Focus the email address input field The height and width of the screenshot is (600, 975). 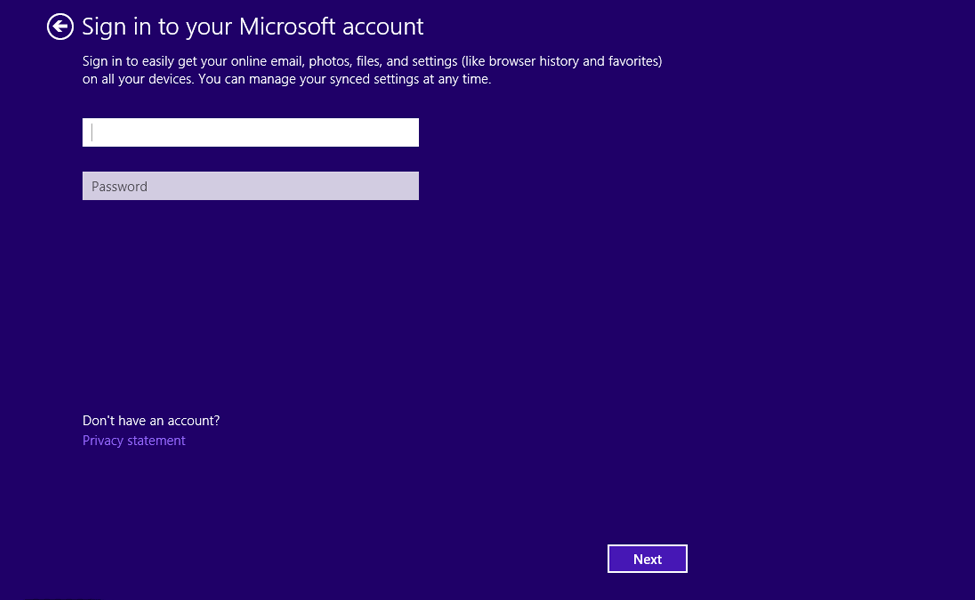[x=251, y=132]
